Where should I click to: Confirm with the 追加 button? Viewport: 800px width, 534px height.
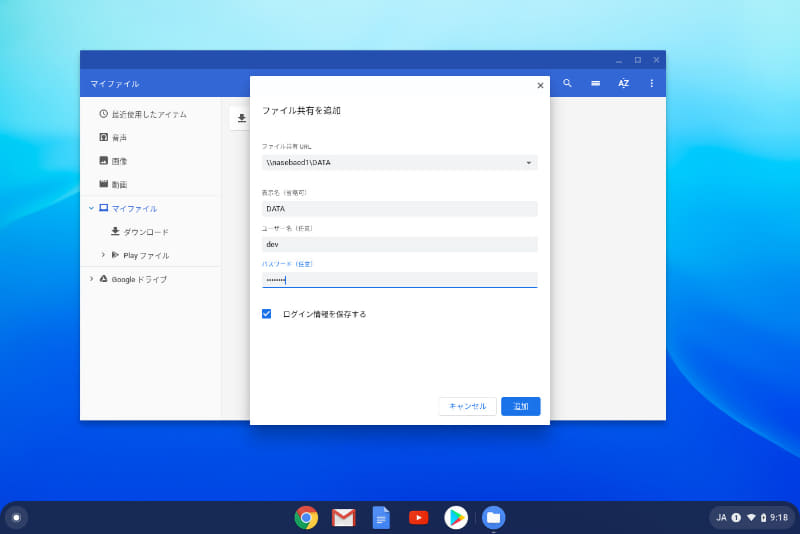[x=520, y=406]
